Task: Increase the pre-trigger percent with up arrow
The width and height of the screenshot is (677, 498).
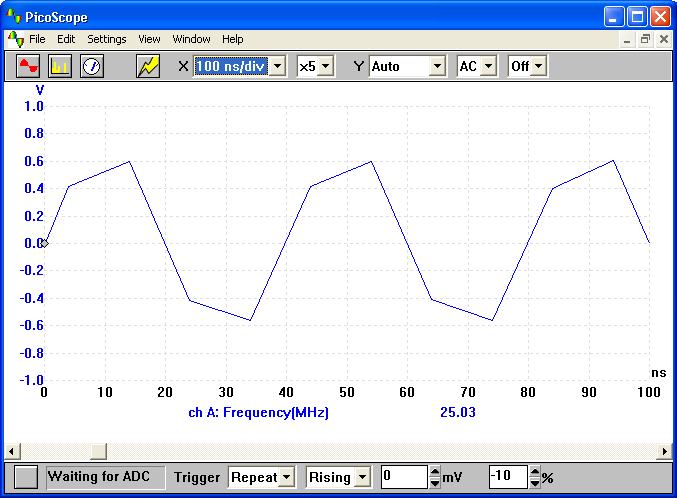Action: (535, 472)
